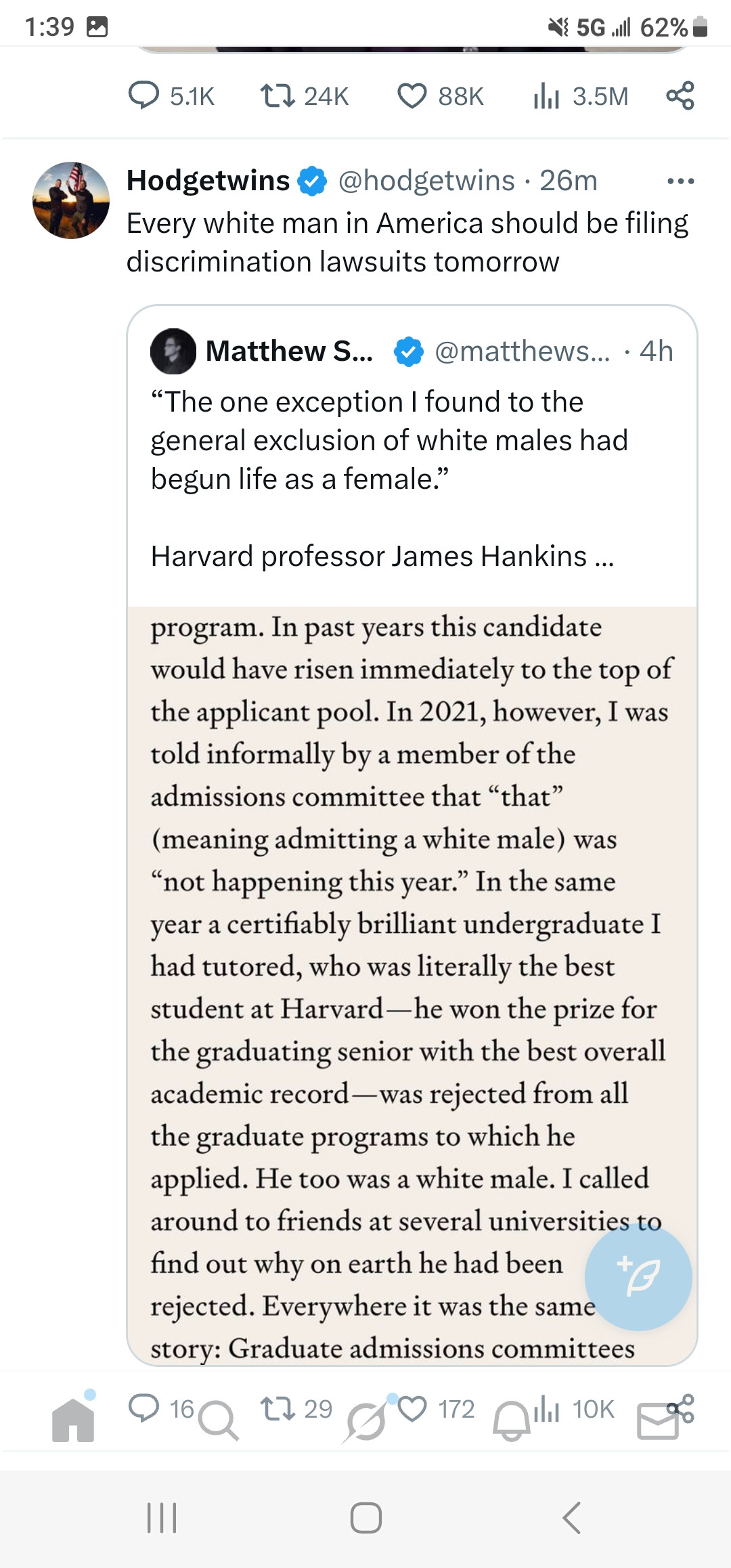Open Hodgetwins profile picture
This screenshot has height=1568, width=731.
coord(71,200)
